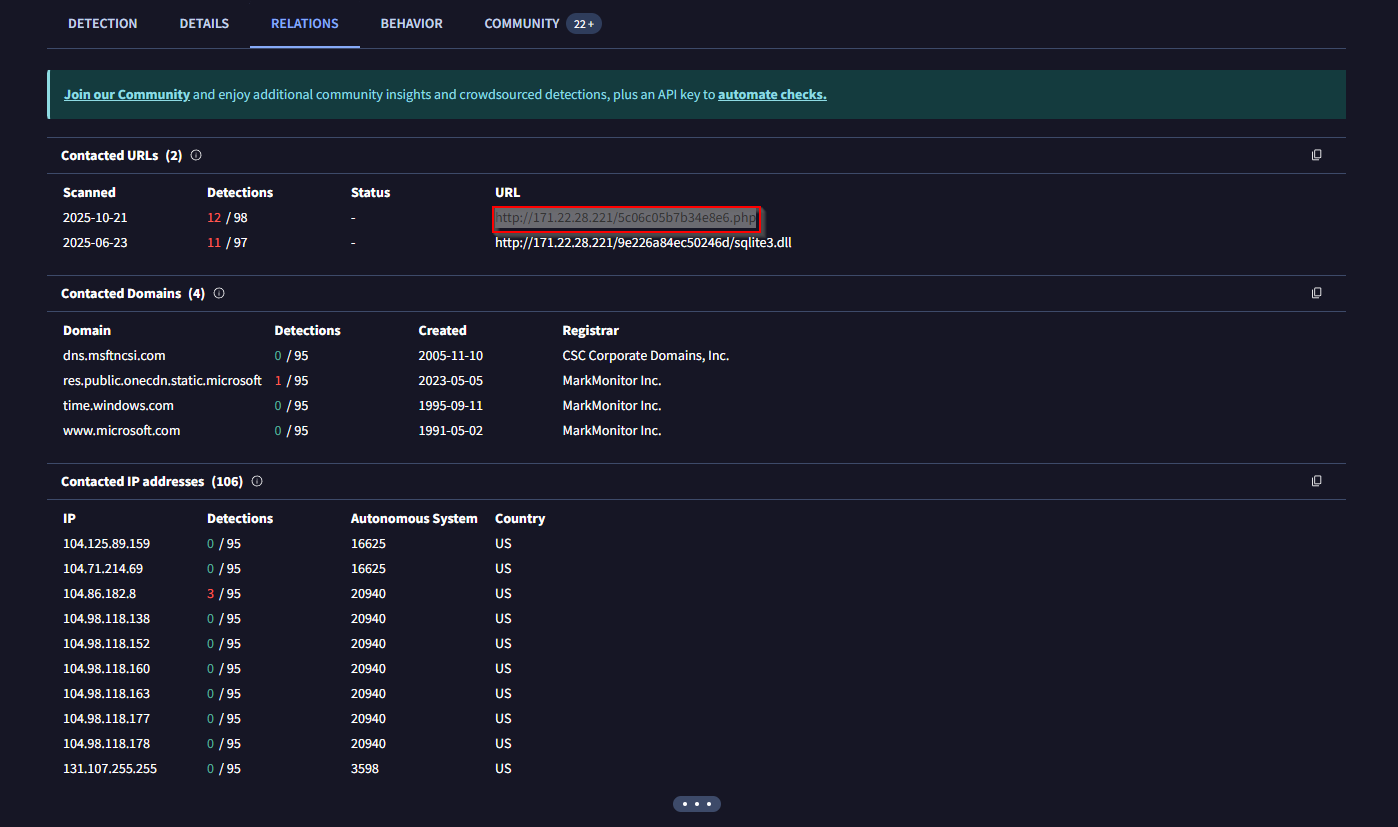1398x827 pixels.
Task: Copy the Contacted Domains list
Action: 1316,293
